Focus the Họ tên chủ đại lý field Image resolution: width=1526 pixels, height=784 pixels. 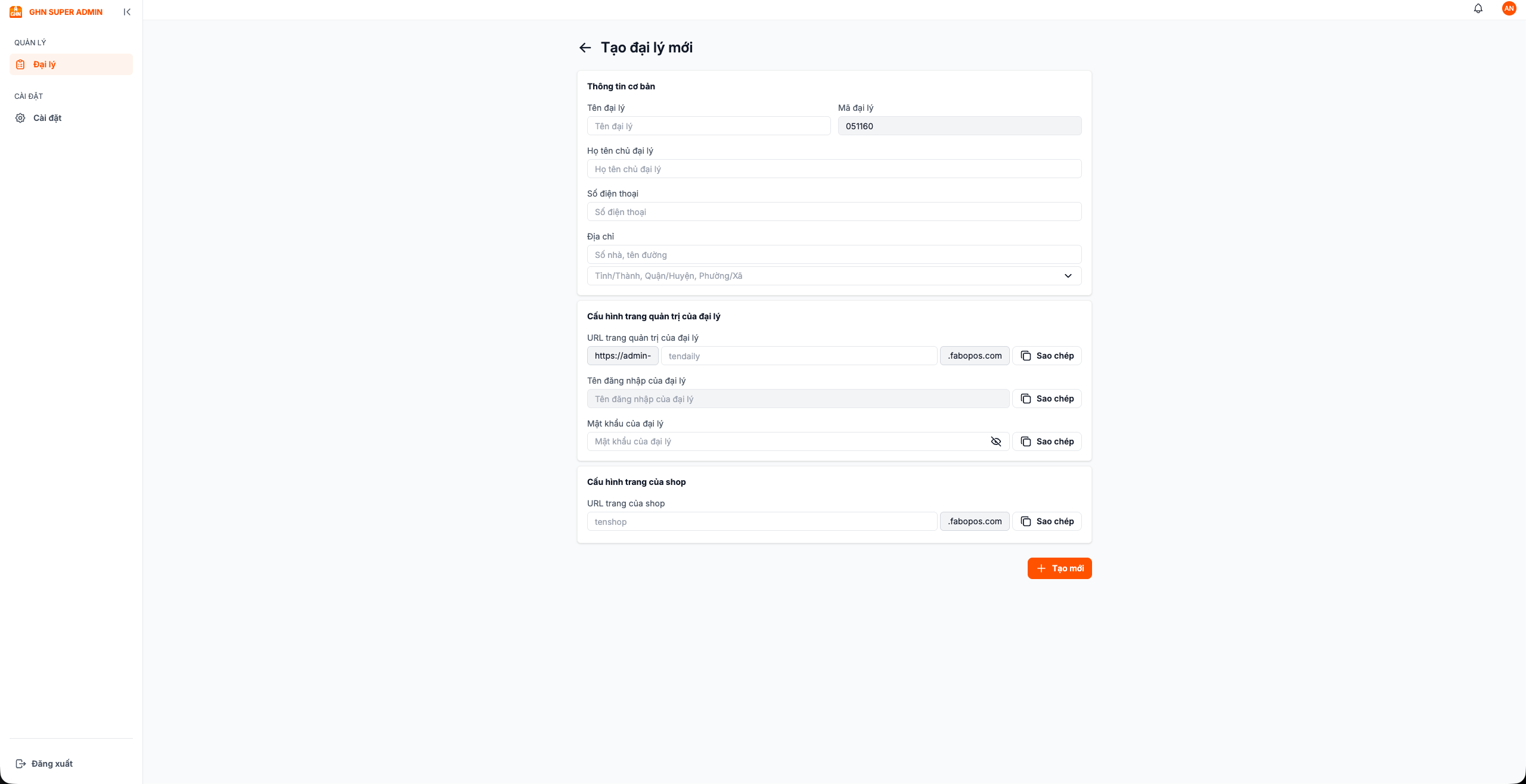[x=834, y=169]
